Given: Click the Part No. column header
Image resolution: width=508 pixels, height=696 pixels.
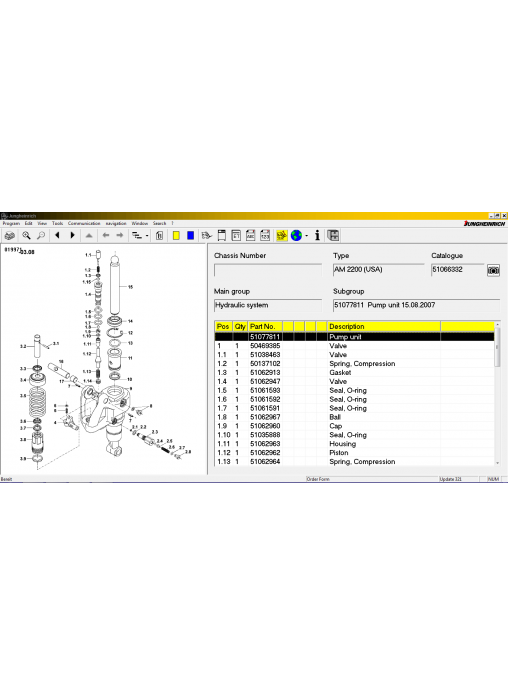Looking at the screenshot, I should [x=265, y=327].
